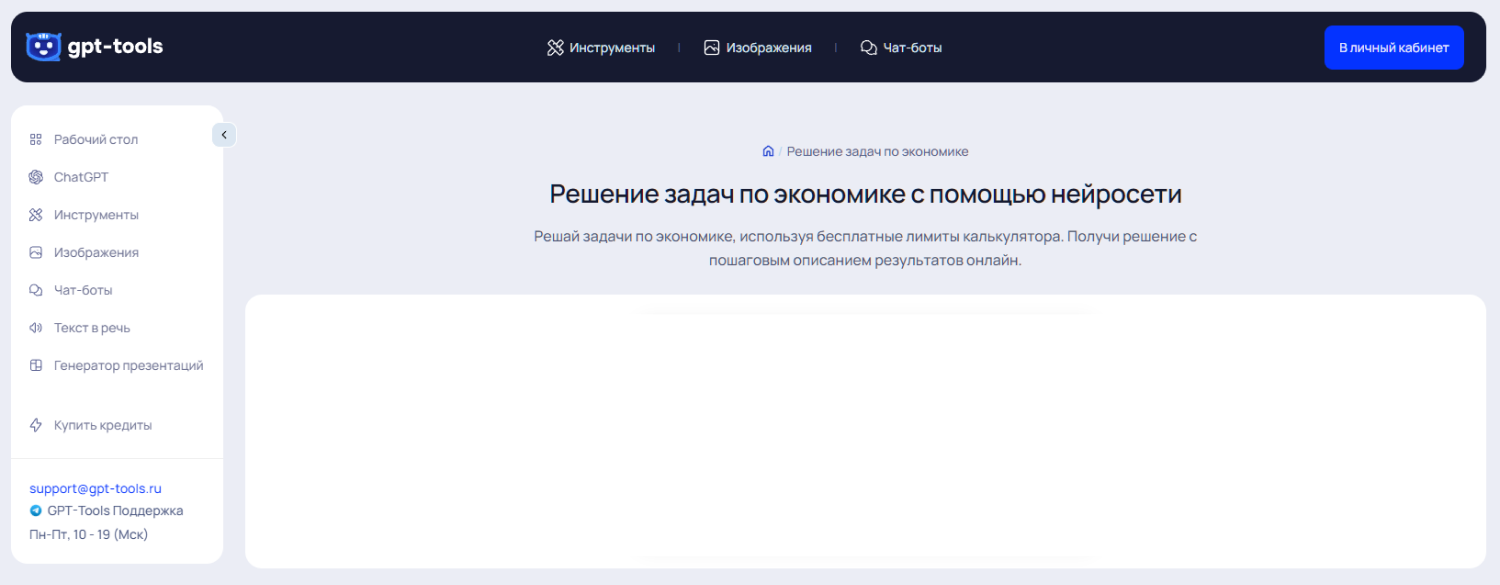Image resolution: width=1500 pixels, height=585 pixels.
Task: Click inside the empty calculator form area
Action: point(866,432)
